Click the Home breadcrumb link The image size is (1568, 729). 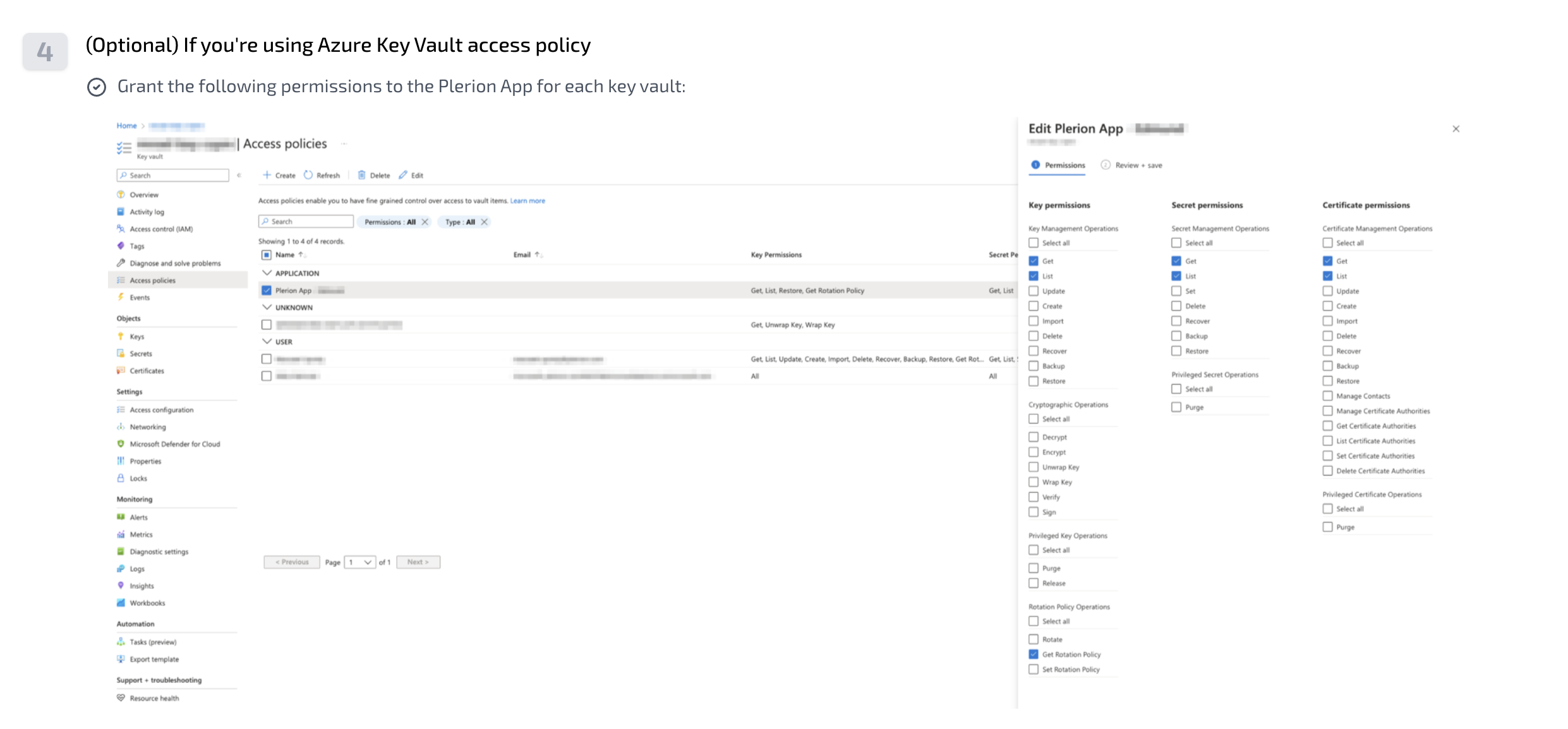[126, 126]
